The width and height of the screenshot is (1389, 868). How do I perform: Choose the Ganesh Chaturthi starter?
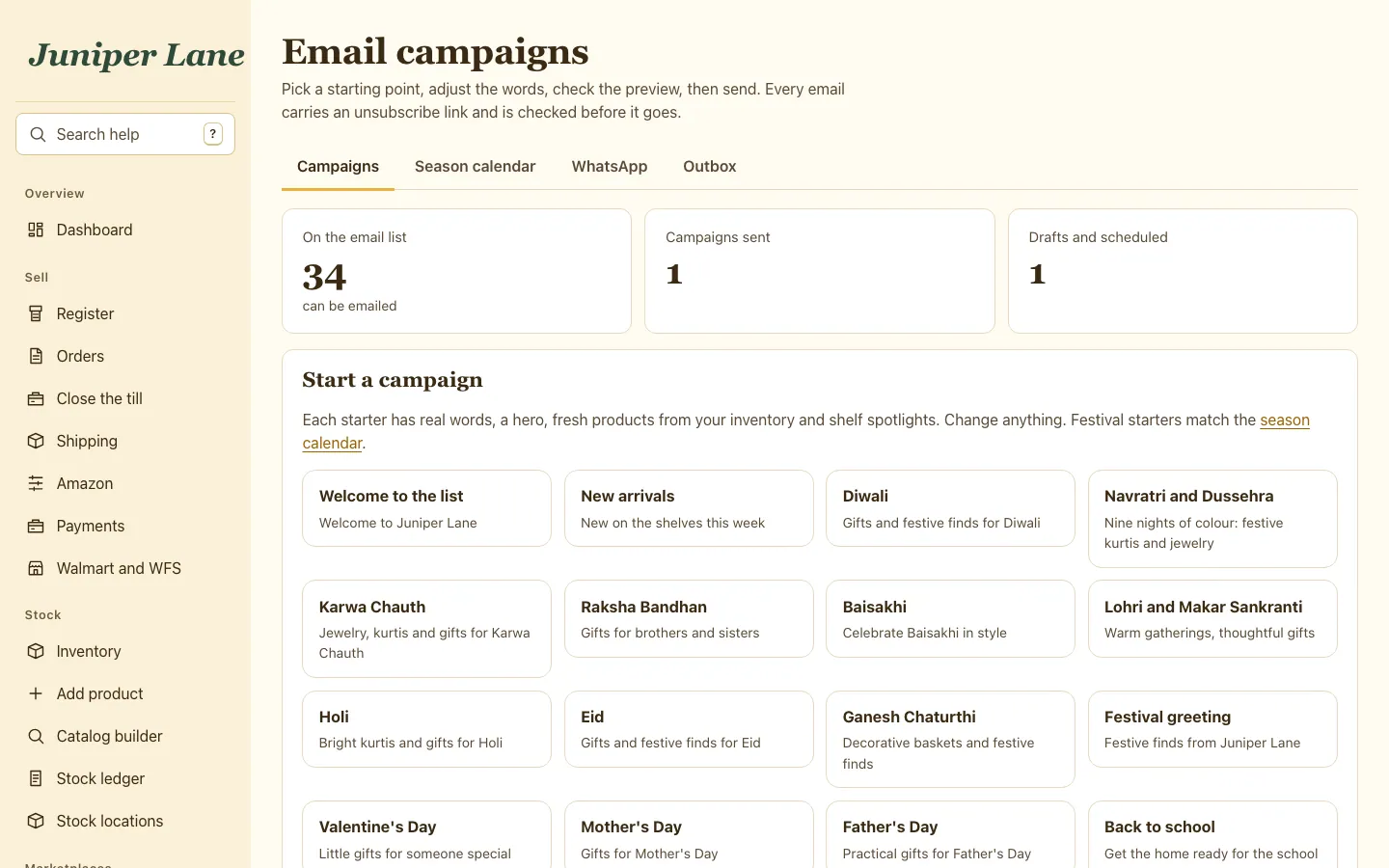click(x=950, y=739)
